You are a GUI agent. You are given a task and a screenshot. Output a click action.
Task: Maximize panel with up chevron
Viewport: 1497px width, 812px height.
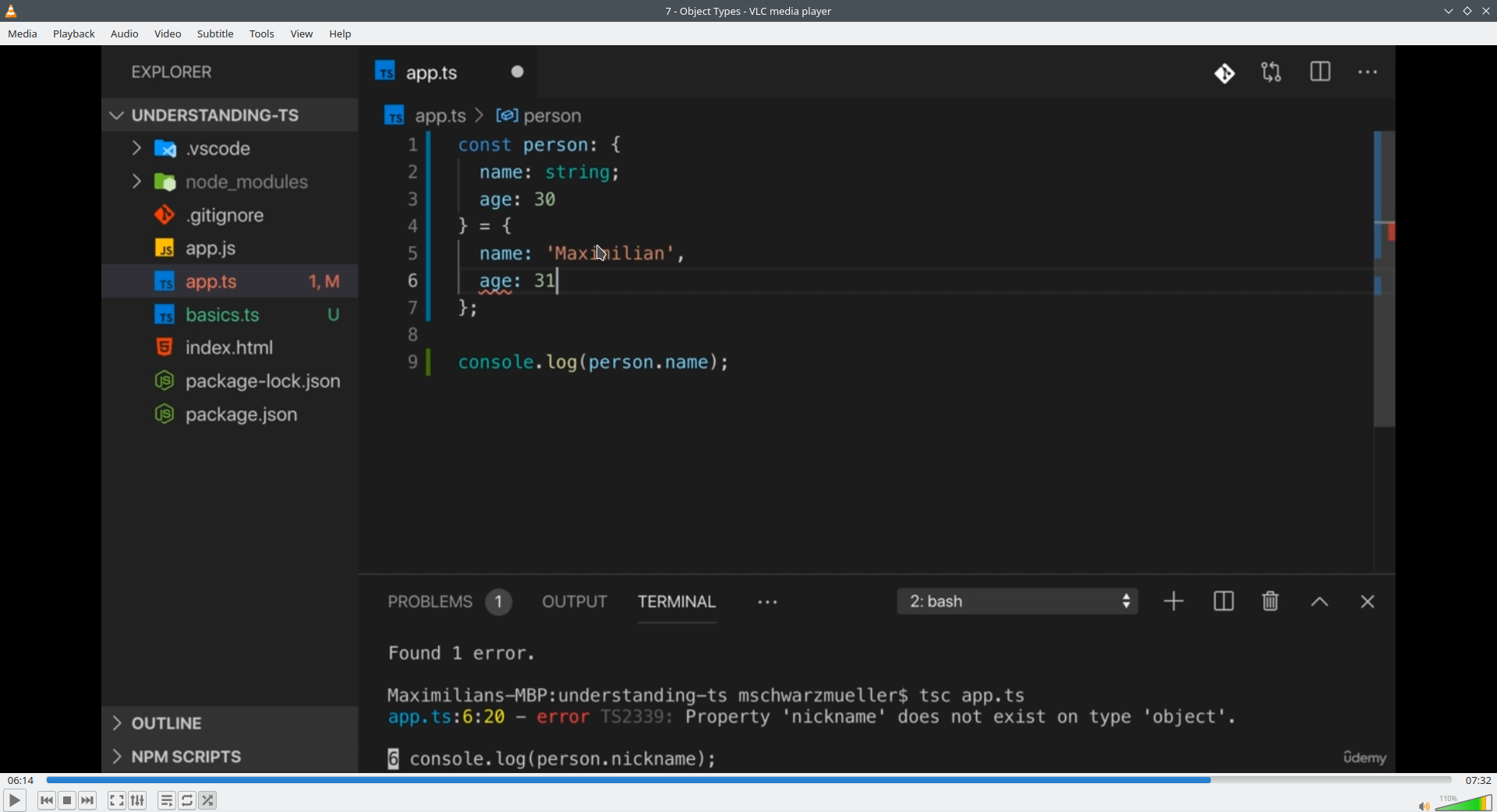tap(1319, 602)
